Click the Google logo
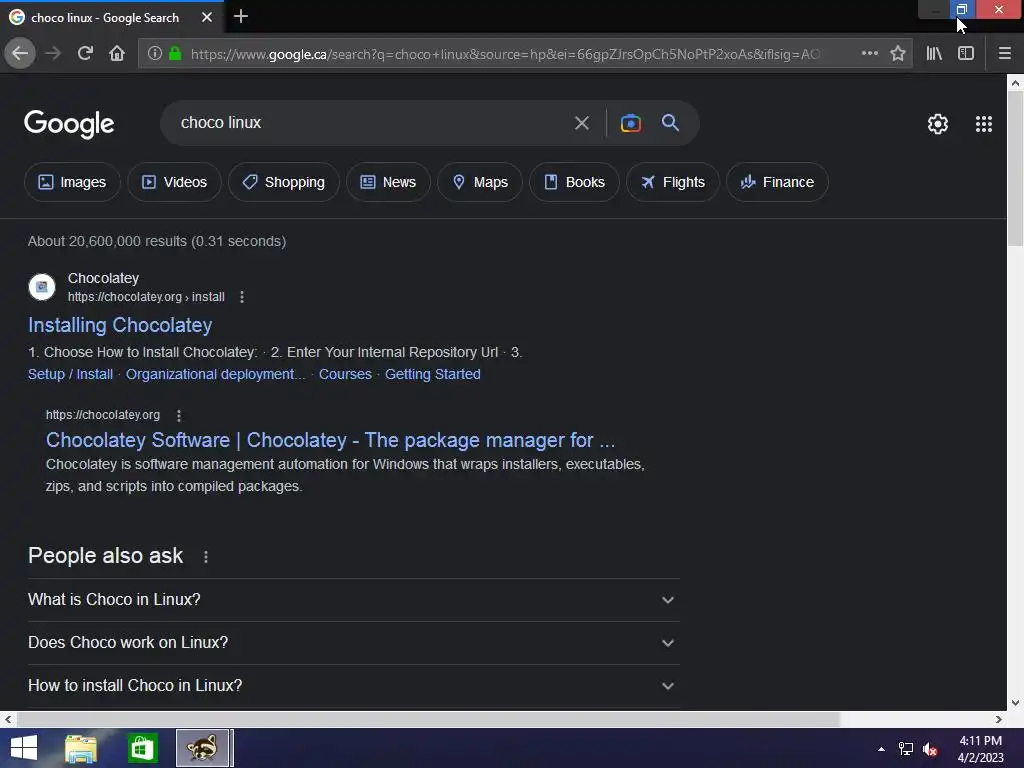This screenshot has width=1024, height=768. pos(69,123)
